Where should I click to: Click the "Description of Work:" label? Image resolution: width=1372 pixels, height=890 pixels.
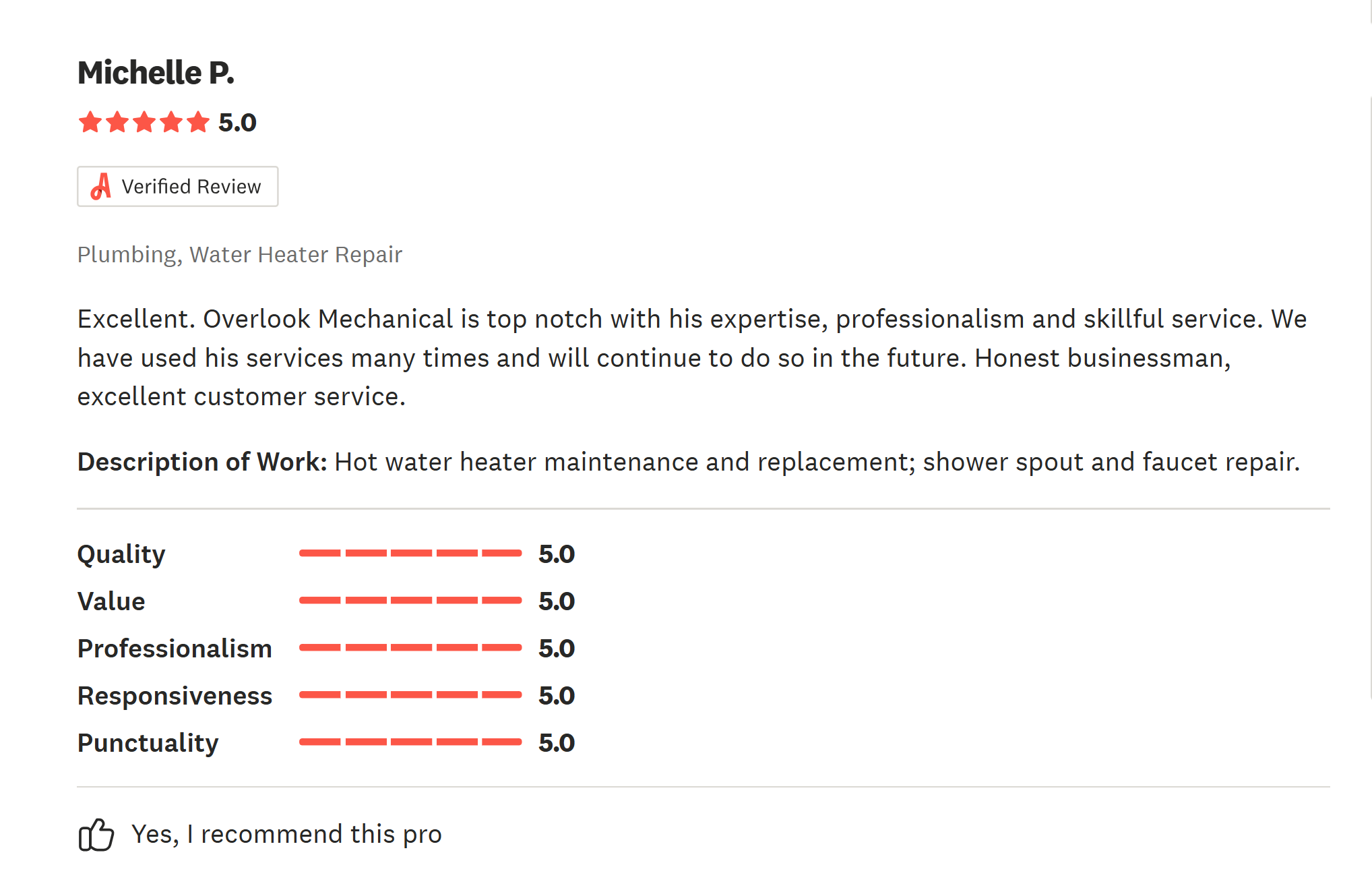(x=202, y=463)
